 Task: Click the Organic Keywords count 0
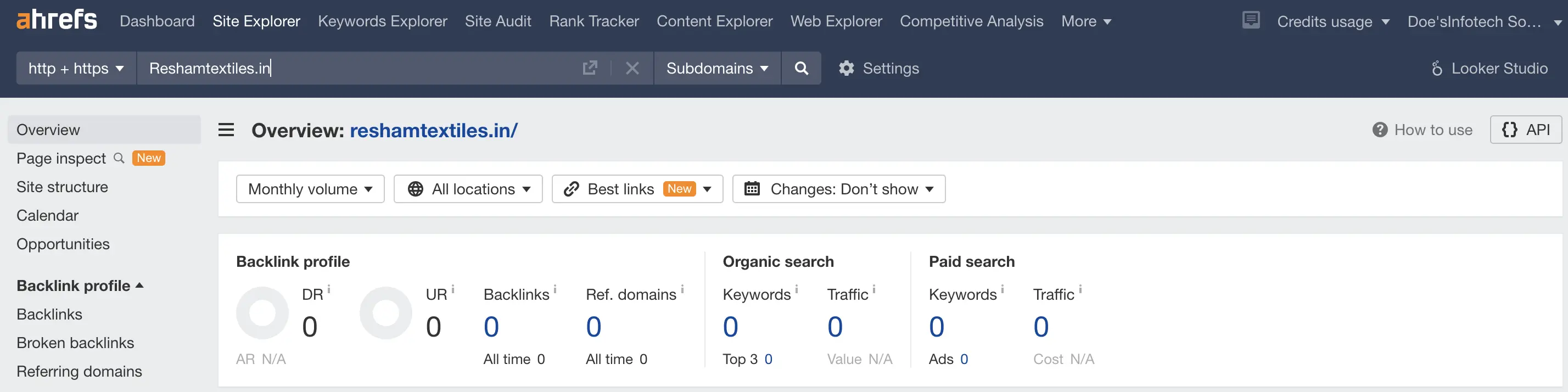tap(730, 327)
